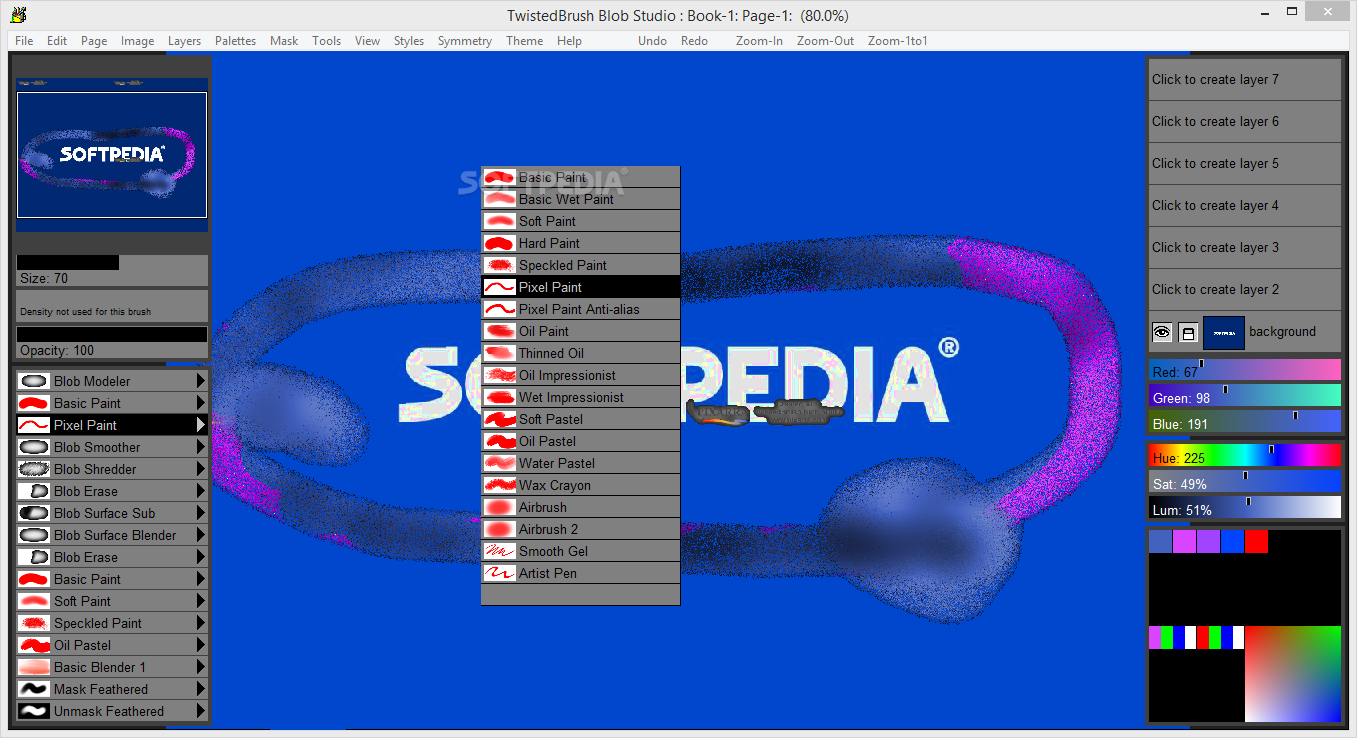This screenshot has width=1357, height=738.
Task: Choose the Basic Blender 1 tool icon
Action: [34, 667]
